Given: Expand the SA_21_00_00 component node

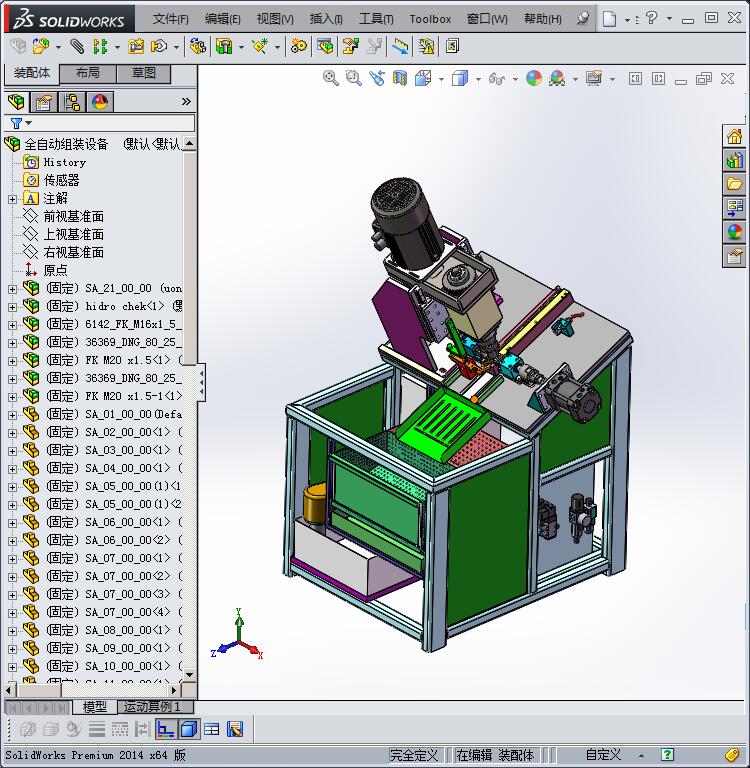Looking at the screenshot, I should [13, 289].
